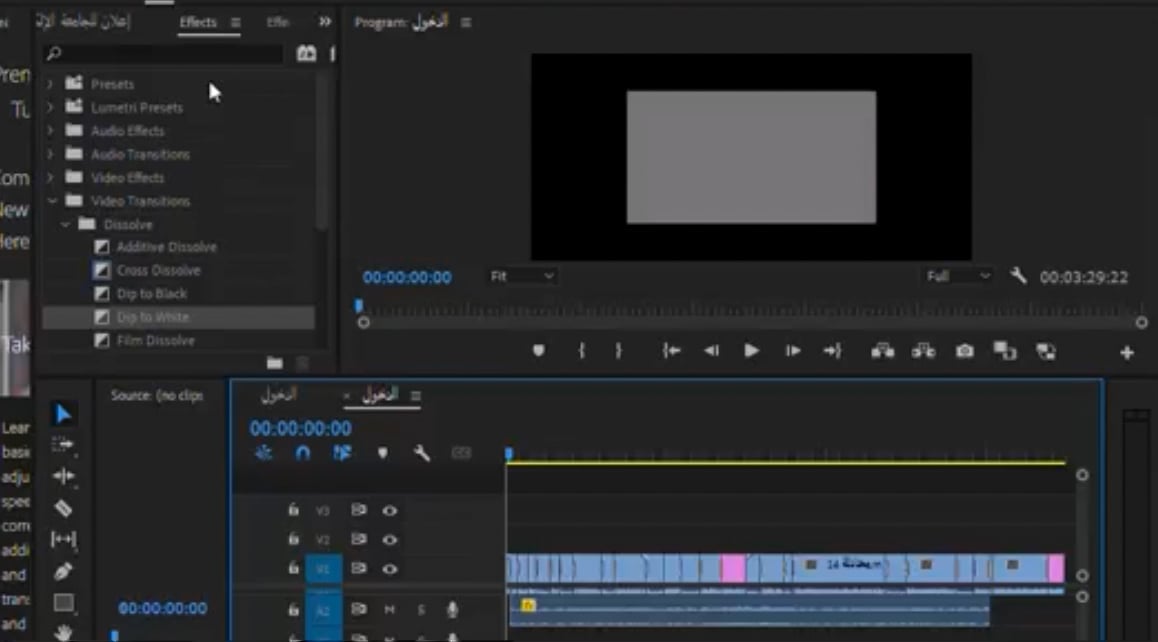The width and height of the screenshot is (1158, 642).
Task: Go to In point
Action: point(671,351)
